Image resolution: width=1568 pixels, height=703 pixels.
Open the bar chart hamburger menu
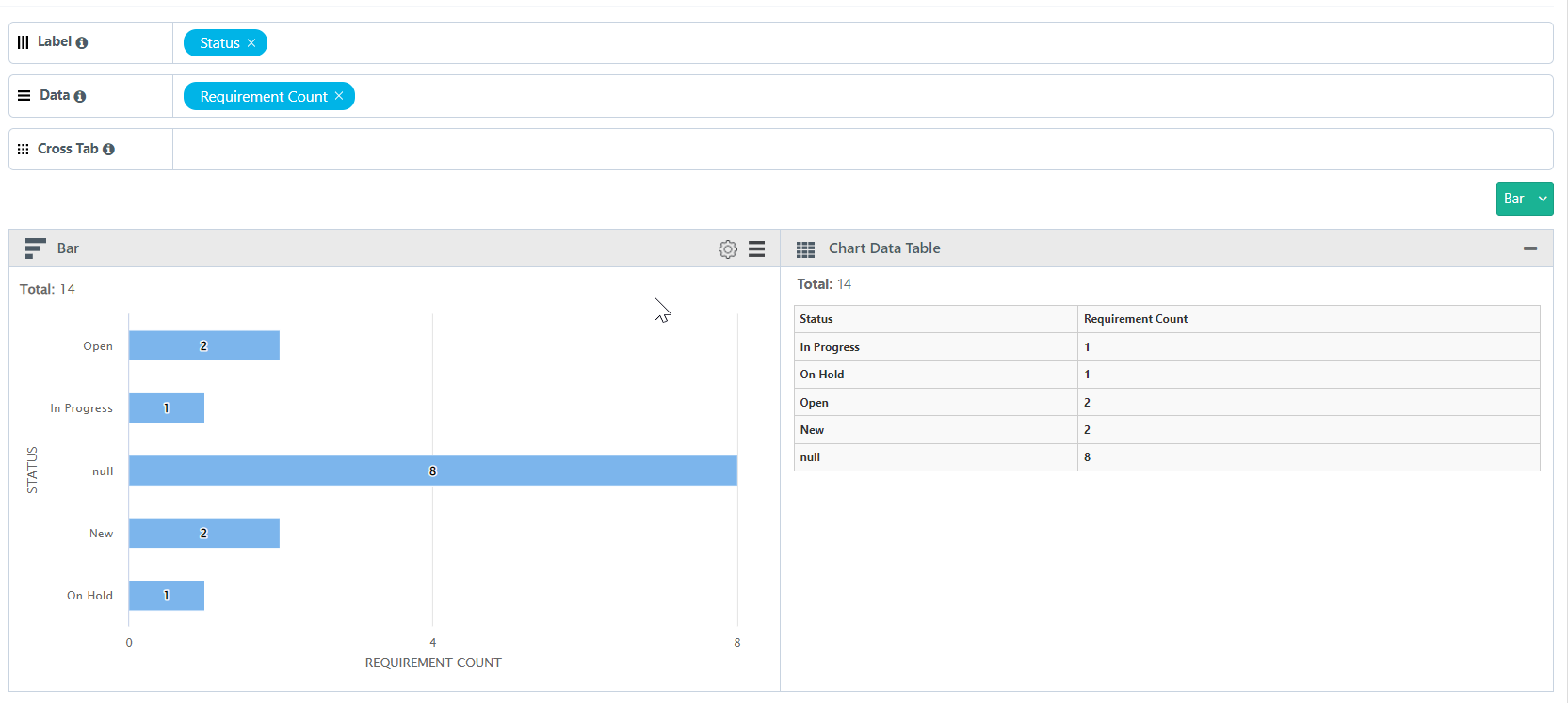[x=756, y=249]
